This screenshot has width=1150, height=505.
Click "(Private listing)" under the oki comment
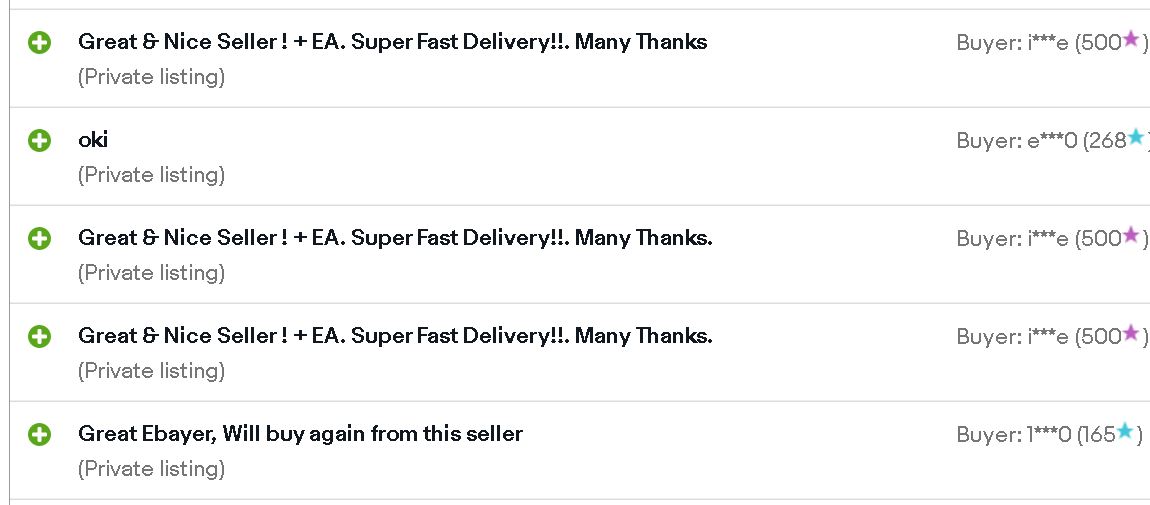coord(151,174)
